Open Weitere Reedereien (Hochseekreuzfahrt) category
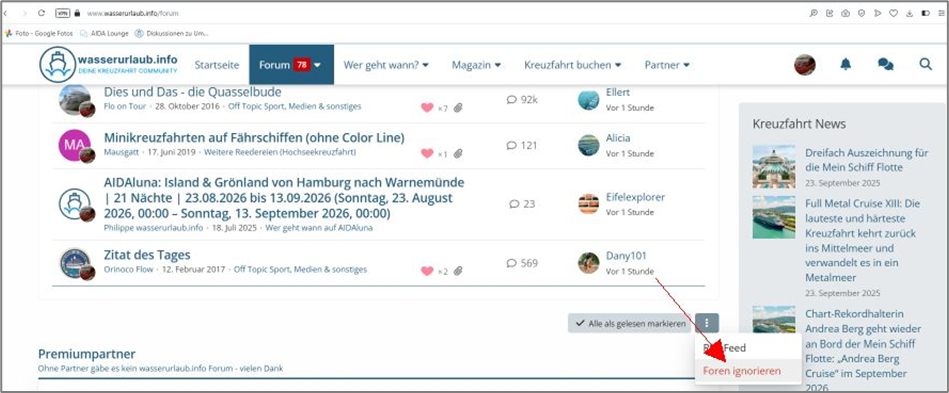Viewport: 949px width, 393px height. click(x=280, y=152)
